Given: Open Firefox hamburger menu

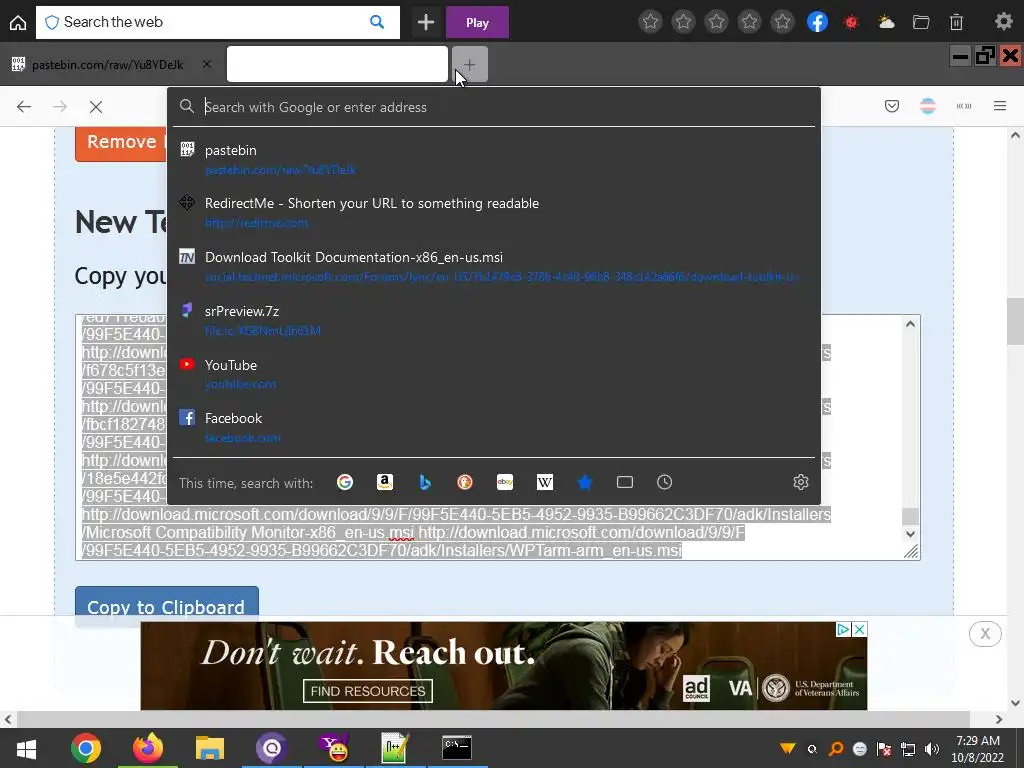Looking at the screenshot, I should click(x=1000, y=106).
